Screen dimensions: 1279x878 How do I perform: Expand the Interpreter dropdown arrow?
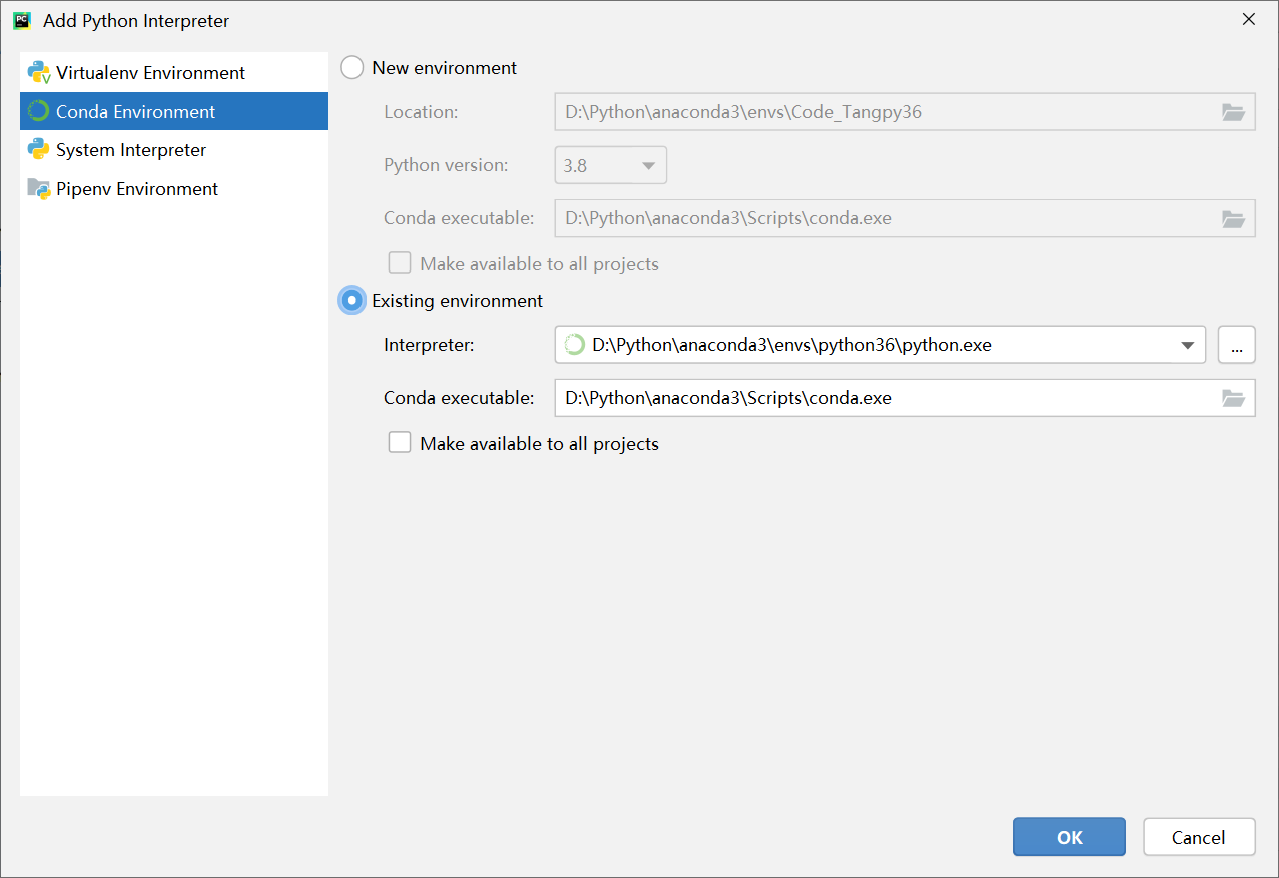click(x=1187, y=345)
